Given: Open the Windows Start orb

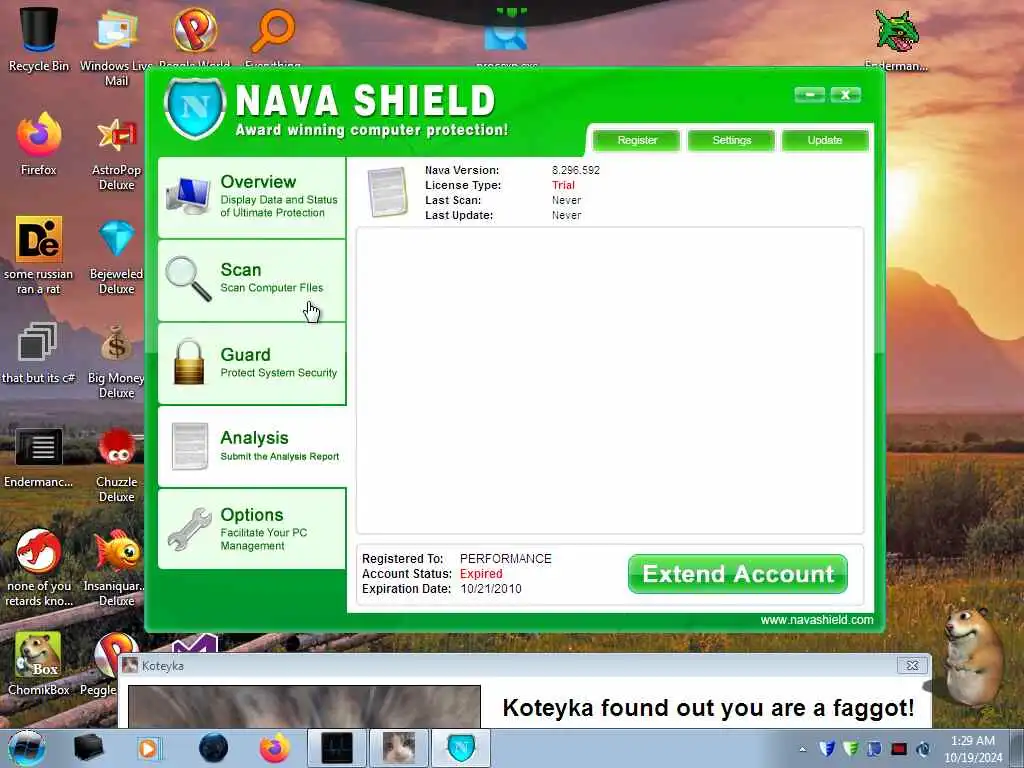Looking at the screenshot, I should coord(26,748).
